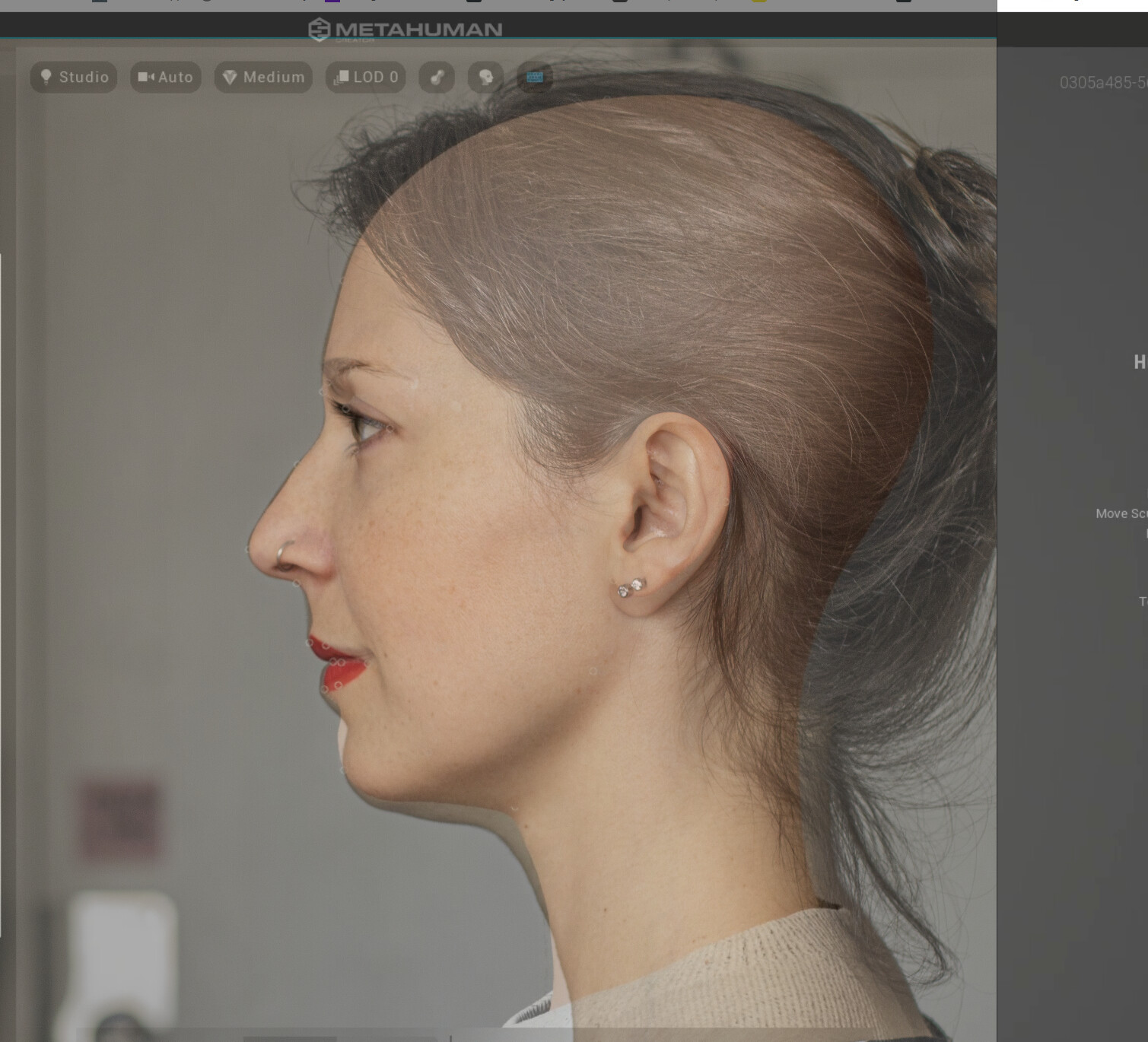1148x1042 pixels.
Task: Click the ID text starting 0305a485
Action: point(1103,82)
